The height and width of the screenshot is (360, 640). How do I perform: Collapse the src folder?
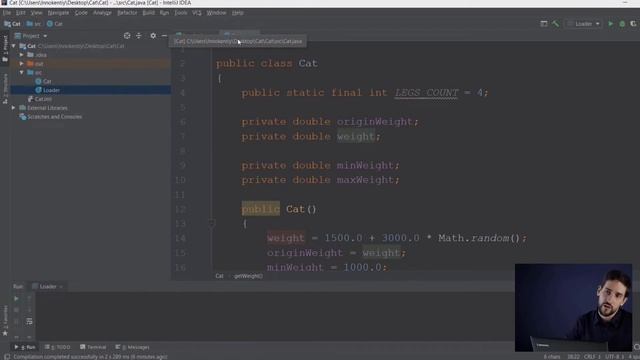tap(22, 72)
